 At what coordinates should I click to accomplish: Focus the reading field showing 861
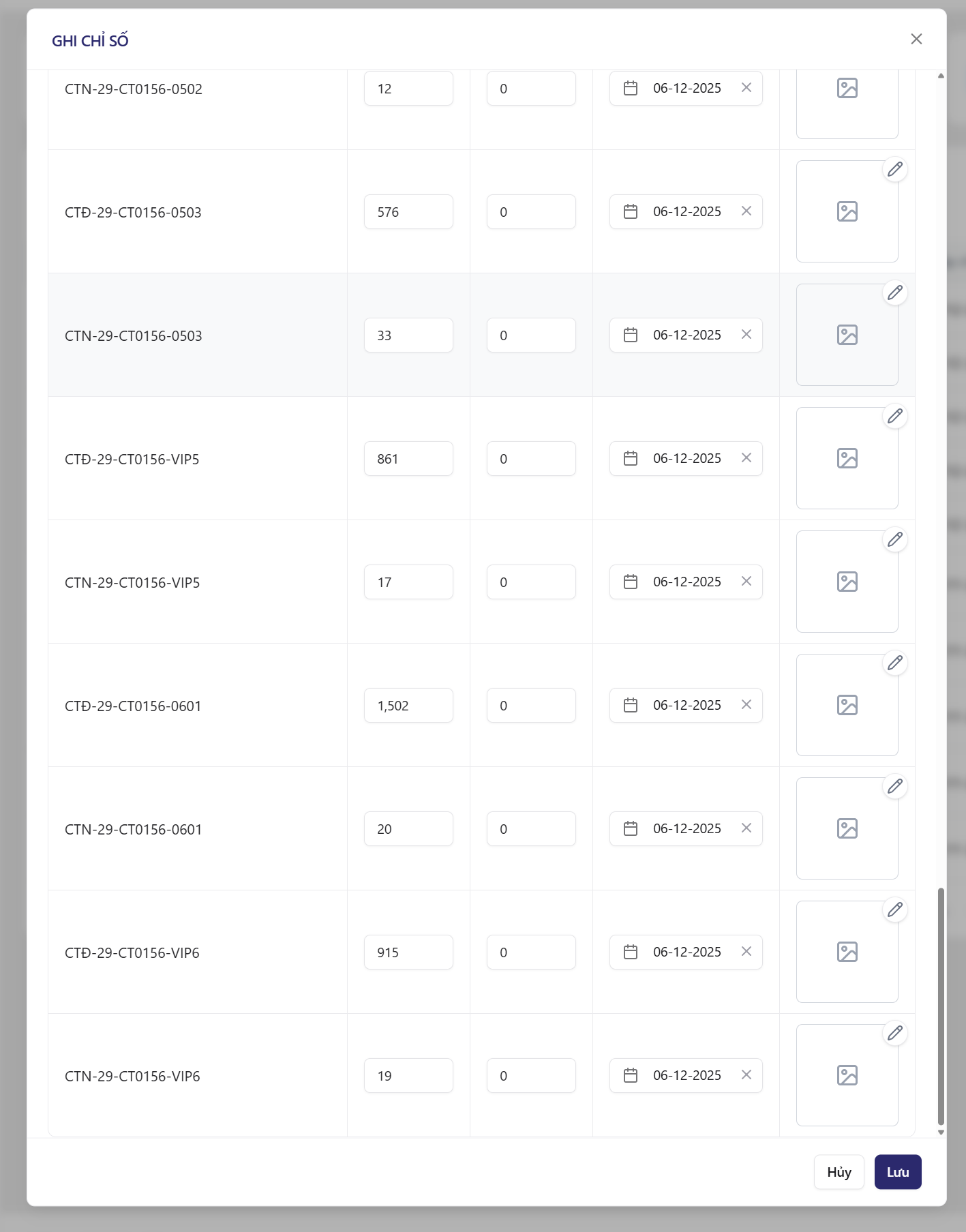[408, 459]
